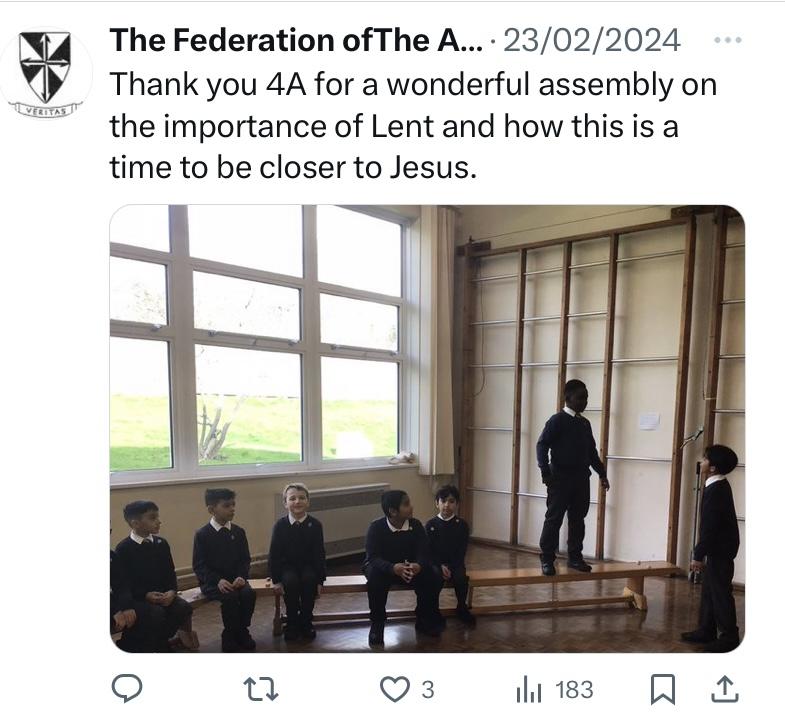Like the post with heart icon

[395, 688]
